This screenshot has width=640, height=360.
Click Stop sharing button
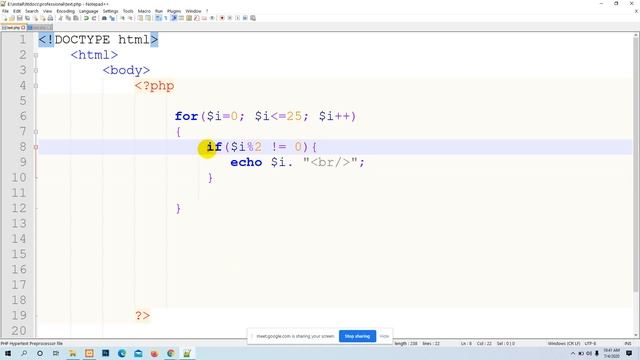coord(357,336)
